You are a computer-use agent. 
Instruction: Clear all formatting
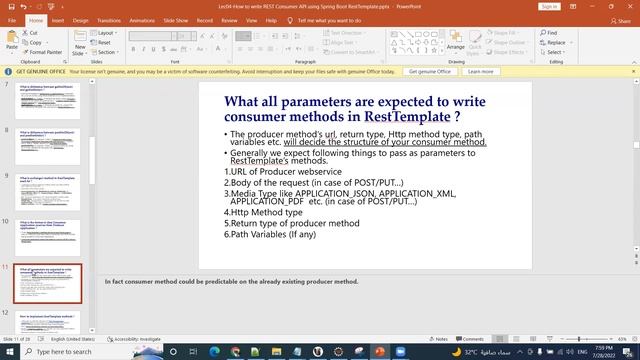224,36
